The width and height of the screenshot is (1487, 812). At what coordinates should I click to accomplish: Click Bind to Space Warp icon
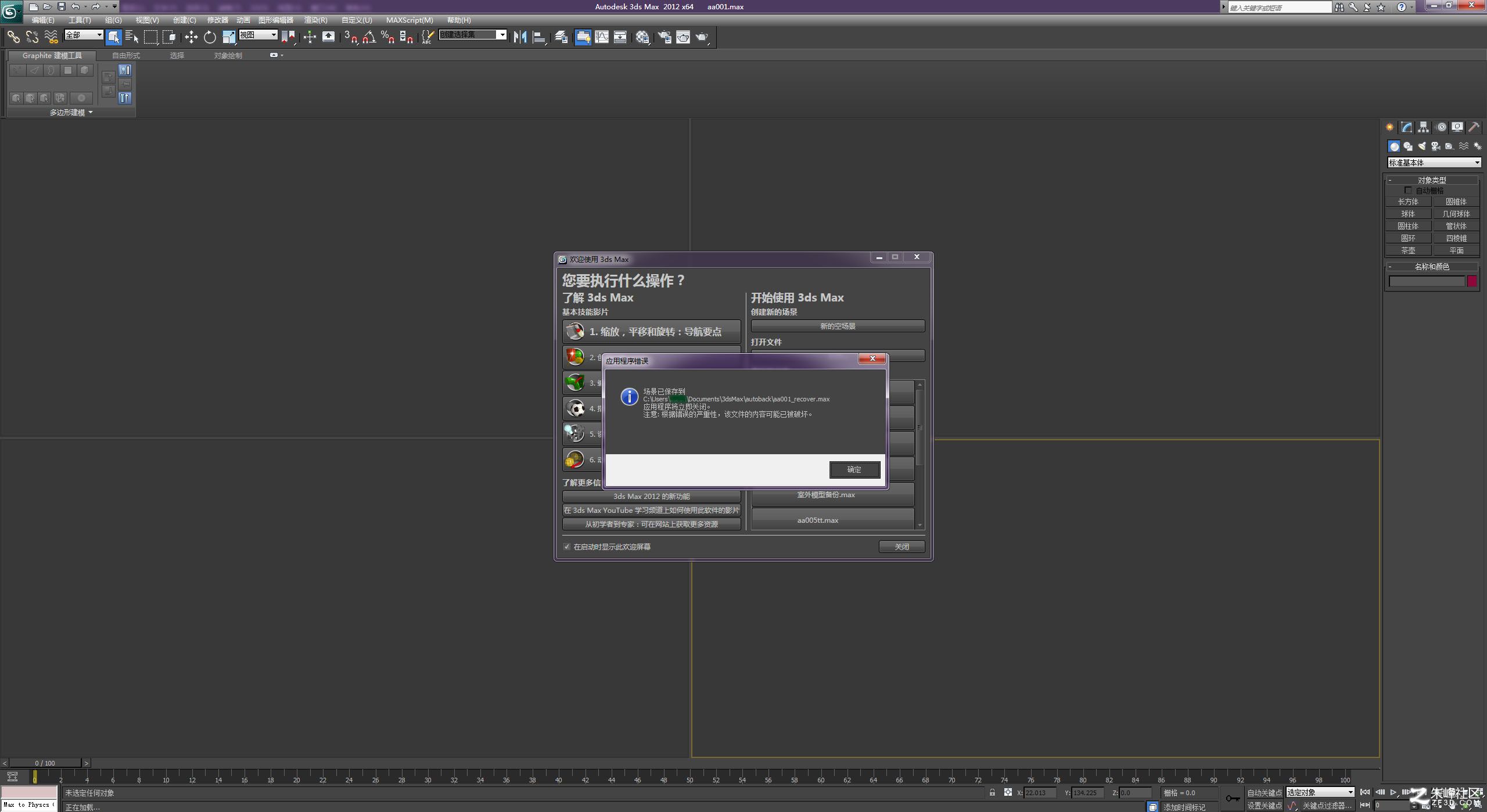[x=51, y=37]
